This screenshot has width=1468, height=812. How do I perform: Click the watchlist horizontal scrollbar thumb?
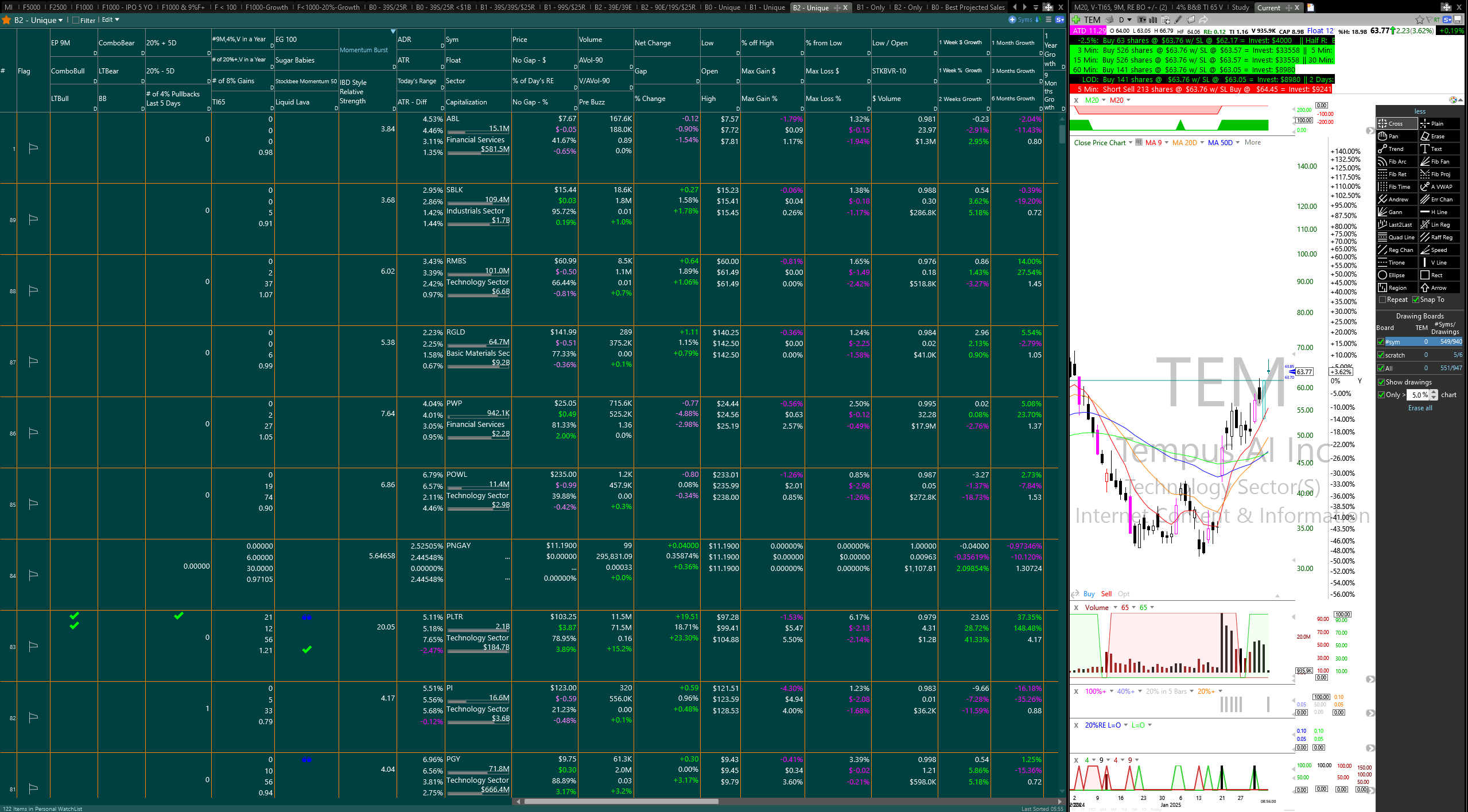point(621,801)
